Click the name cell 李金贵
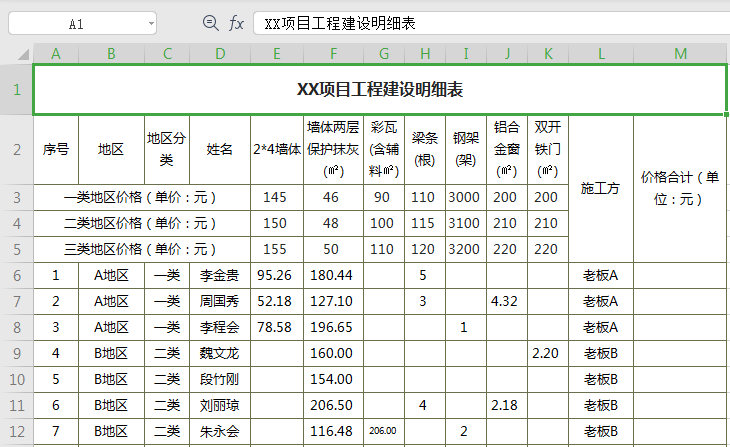The width and height of the screenshot is (730, 447). pyautogui.click(x=220, y=275)
